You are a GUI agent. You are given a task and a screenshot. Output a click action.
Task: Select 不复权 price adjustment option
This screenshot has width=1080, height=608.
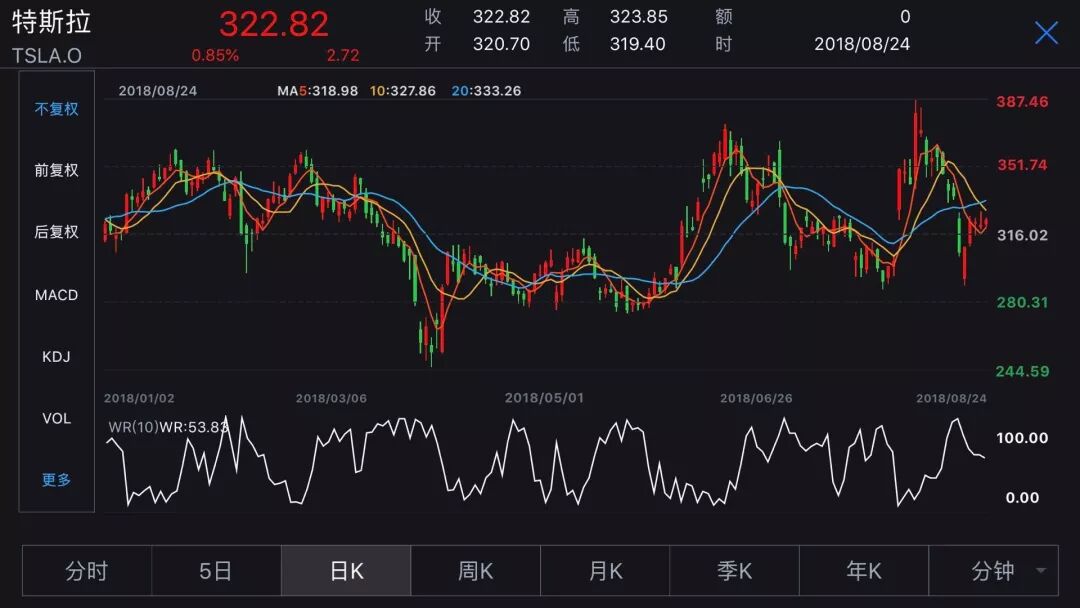coord(56,109)
